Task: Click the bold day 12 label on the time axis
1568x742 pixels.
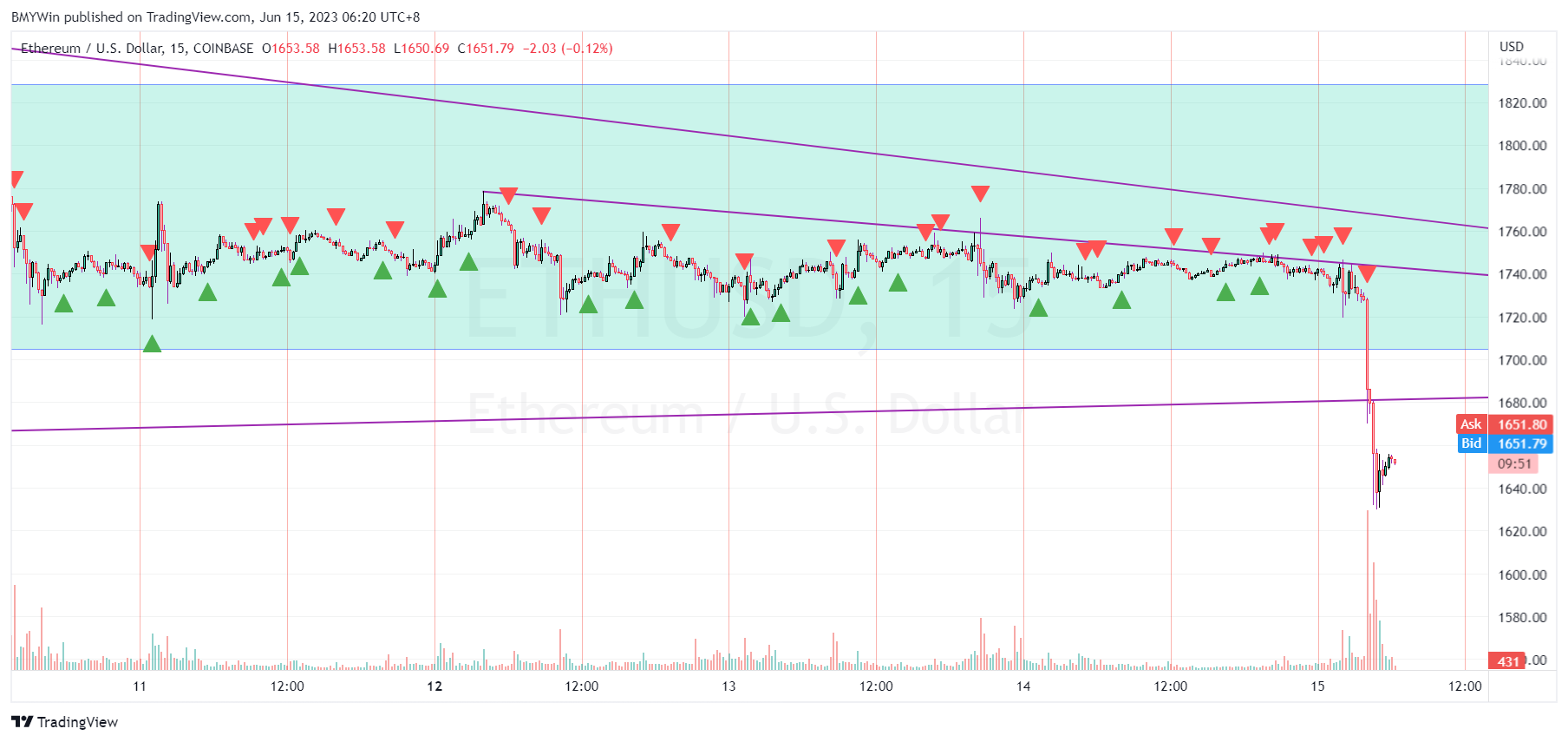Action: 434,686
